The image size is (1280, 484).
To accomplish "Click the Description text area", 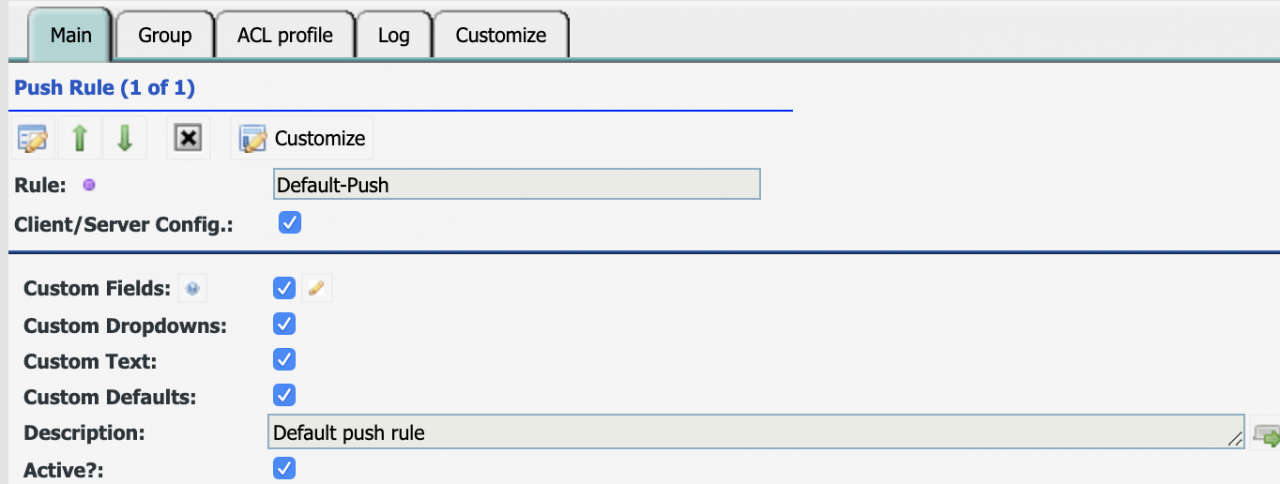I will tap(756, 432).
